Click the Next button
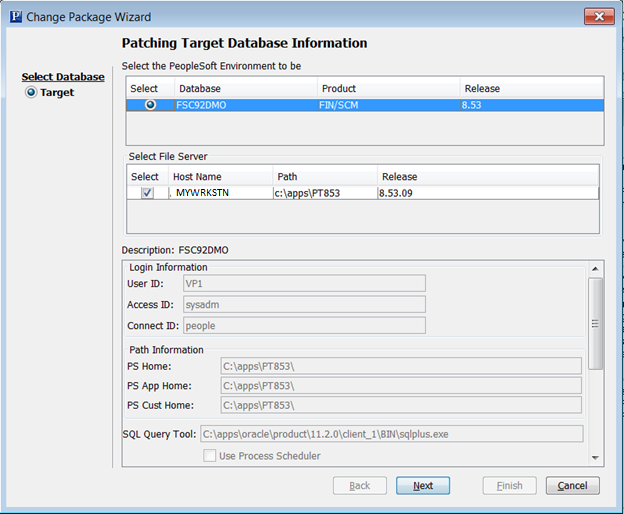 click(423, 486)
